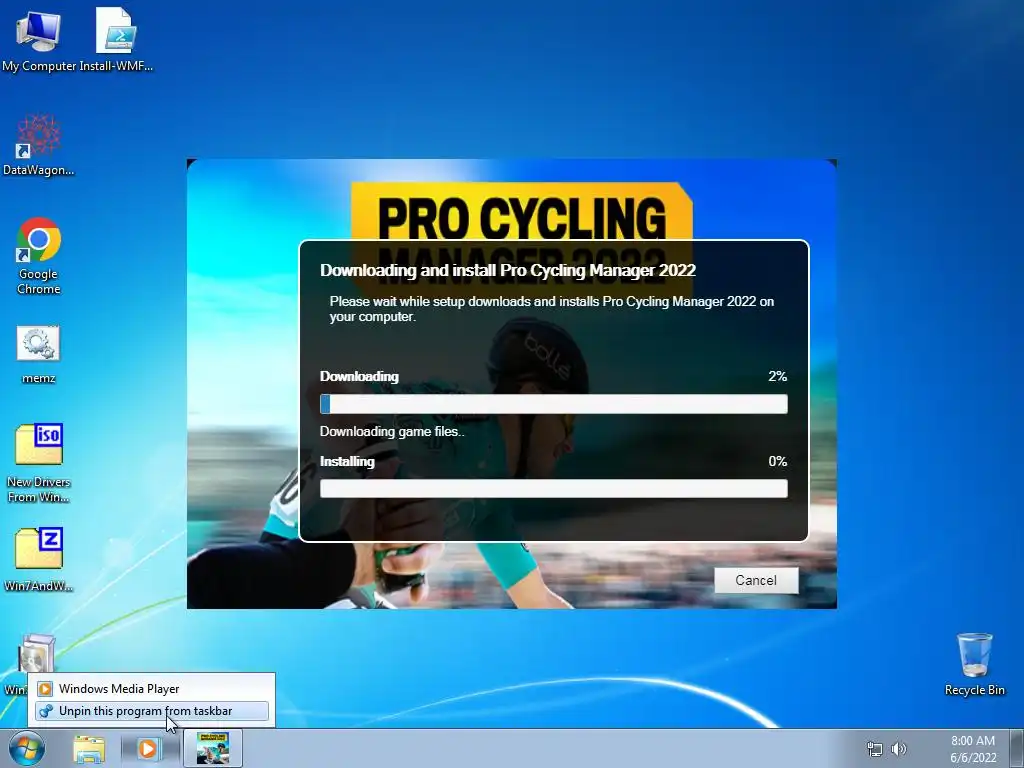Click the Installing progress bar
The height and width of the screenshot is (768, 1024).
point(554,488)
